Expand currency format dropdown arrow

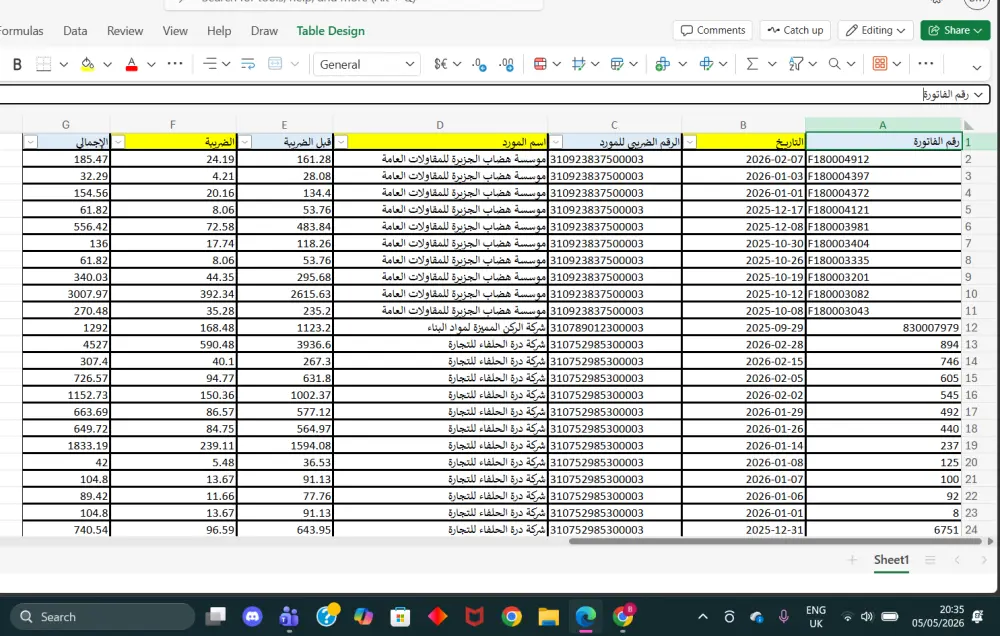(457, 64)
